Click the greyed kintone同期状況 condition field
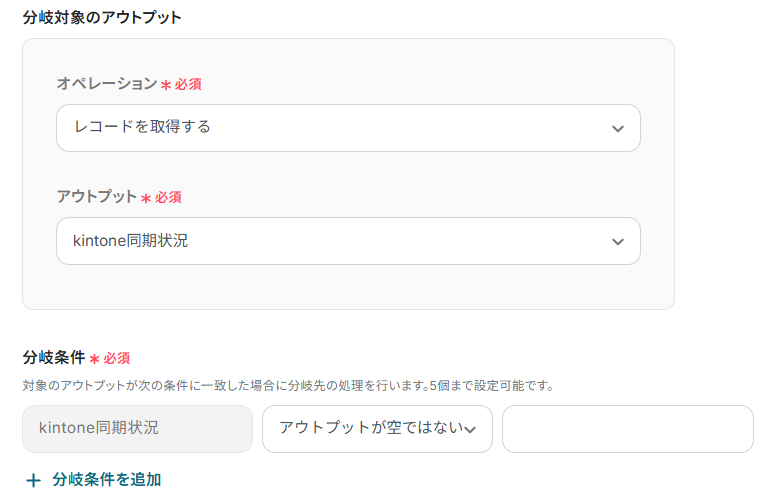The width and height of the screenshot is (761, 494). coord(137,429)
